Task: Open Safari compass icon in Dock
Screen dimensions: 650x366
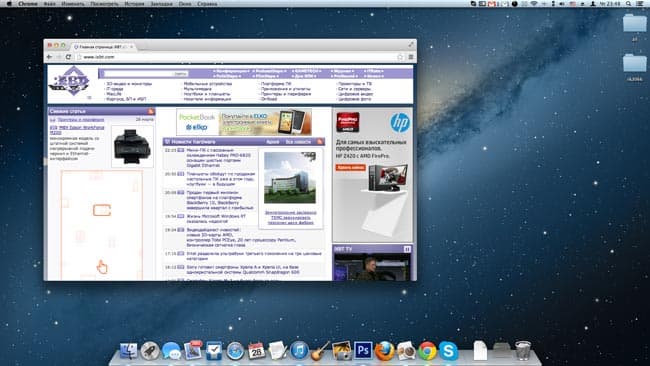Action: [x=235, y=351]
